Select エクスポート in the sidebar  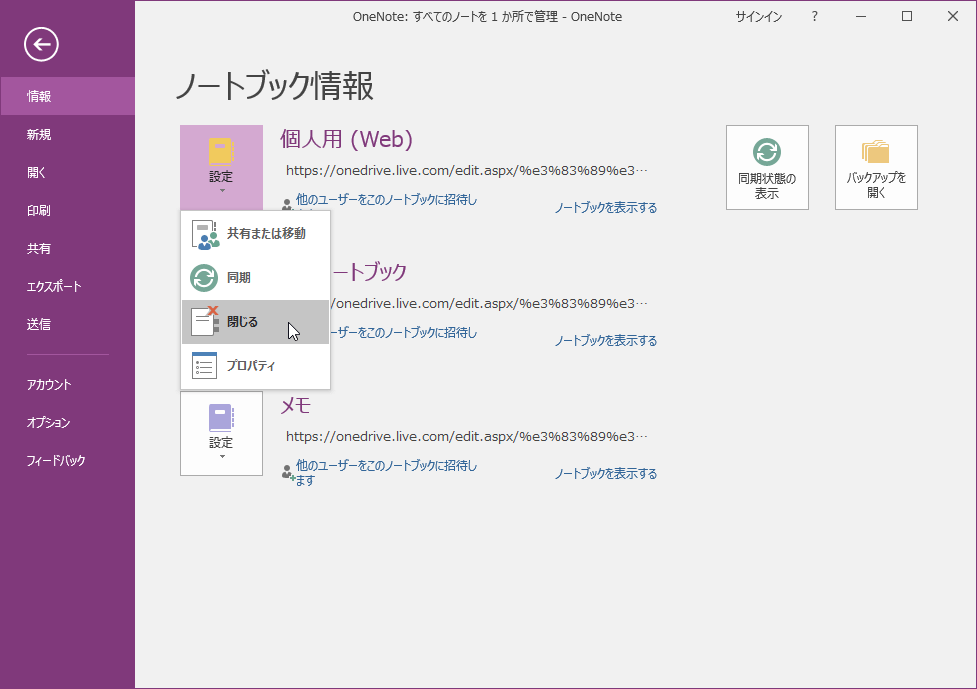[x=67, y=286]
